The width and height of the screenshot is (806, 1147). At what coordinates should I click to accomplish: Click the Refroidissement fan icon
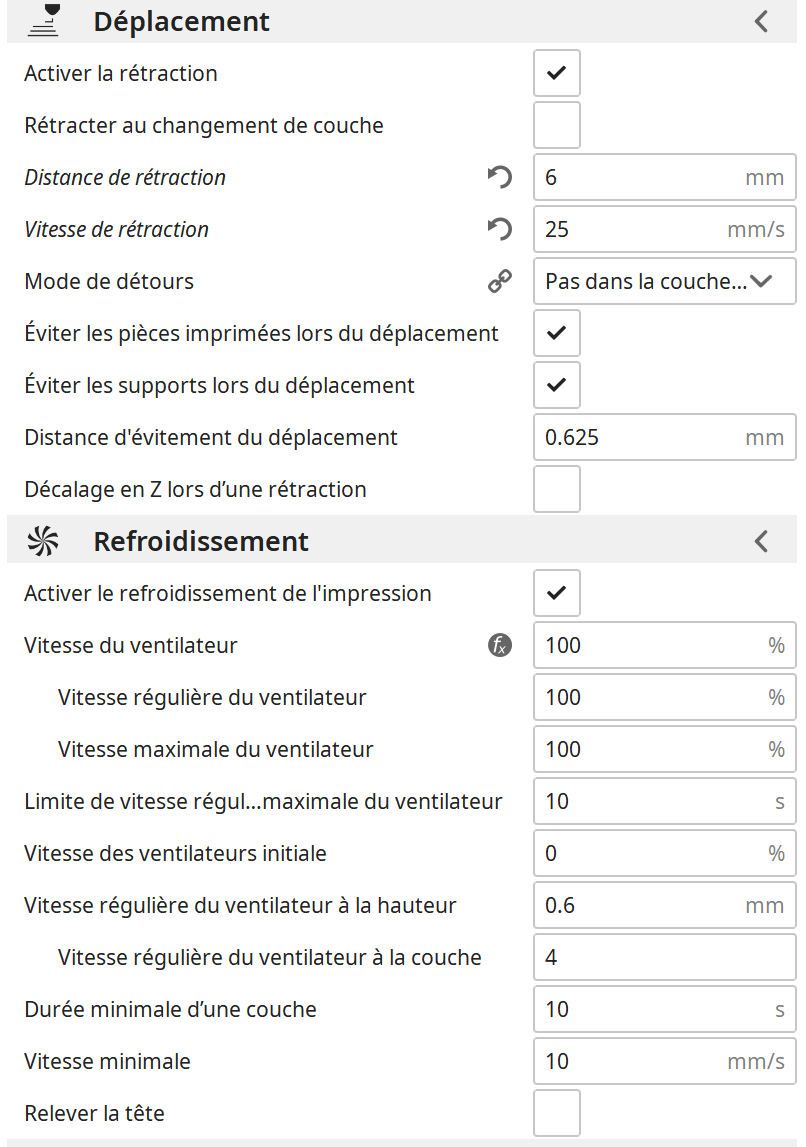(x=43, y=541)
